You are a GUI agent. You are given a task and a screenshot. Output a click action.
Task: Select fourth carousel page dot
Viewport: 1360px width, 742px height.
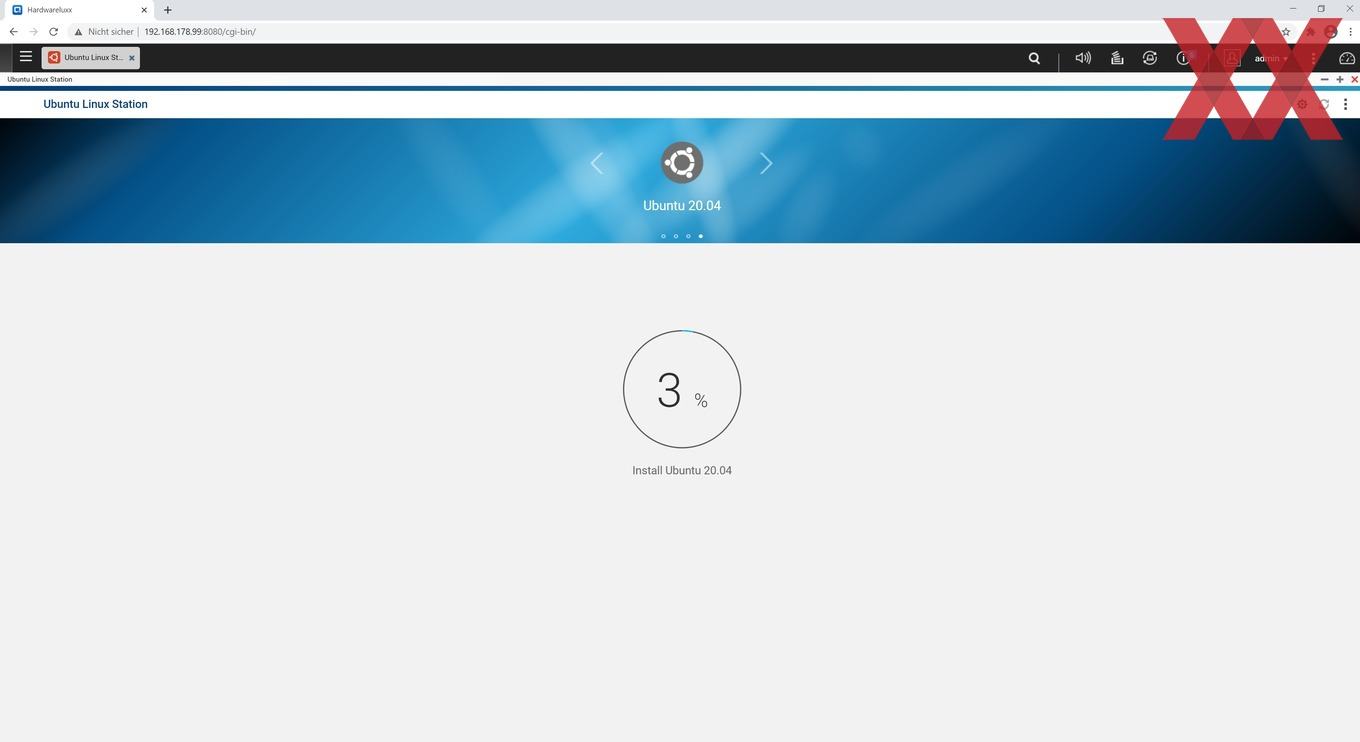[x=700, y=236]
